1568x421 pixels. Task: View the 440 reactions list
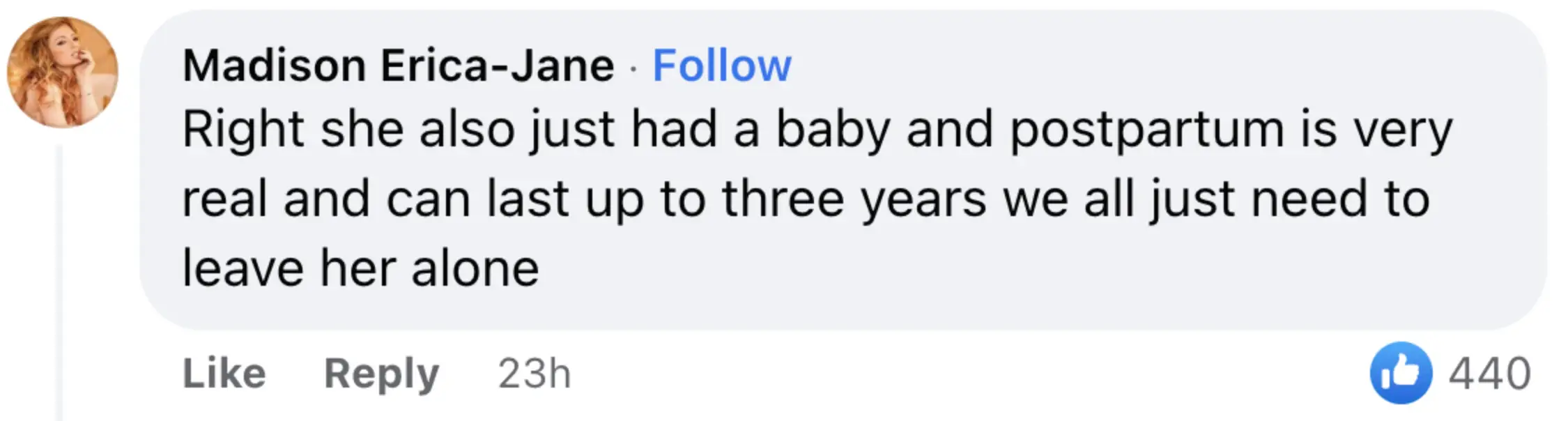[x=1489, y=374]
